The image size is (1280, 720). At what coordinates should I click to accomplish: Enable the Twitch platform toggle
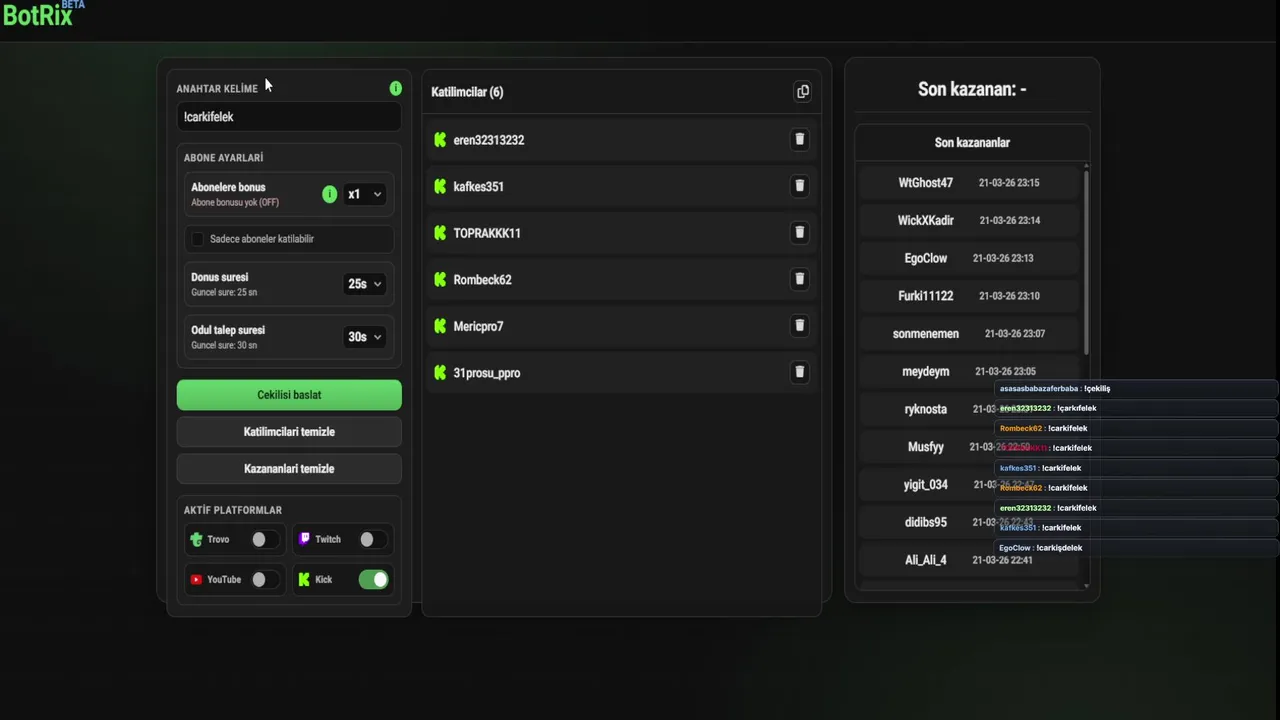[x=373, y=539]
